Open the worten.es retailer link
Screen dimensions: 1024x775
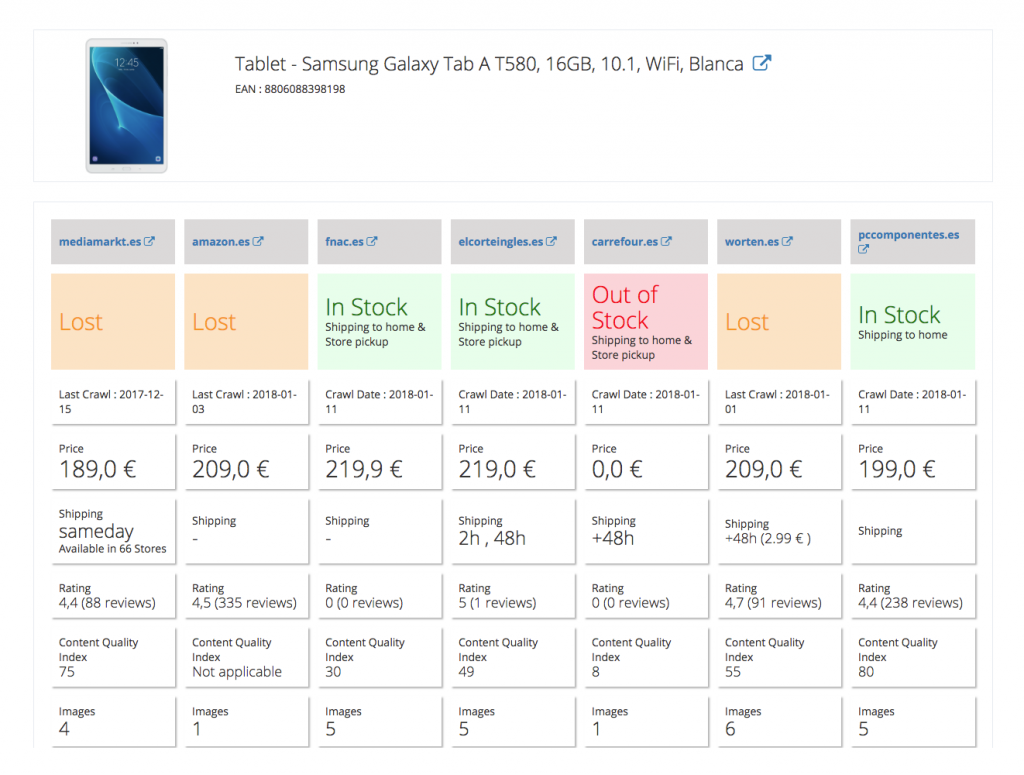[752, 242]
